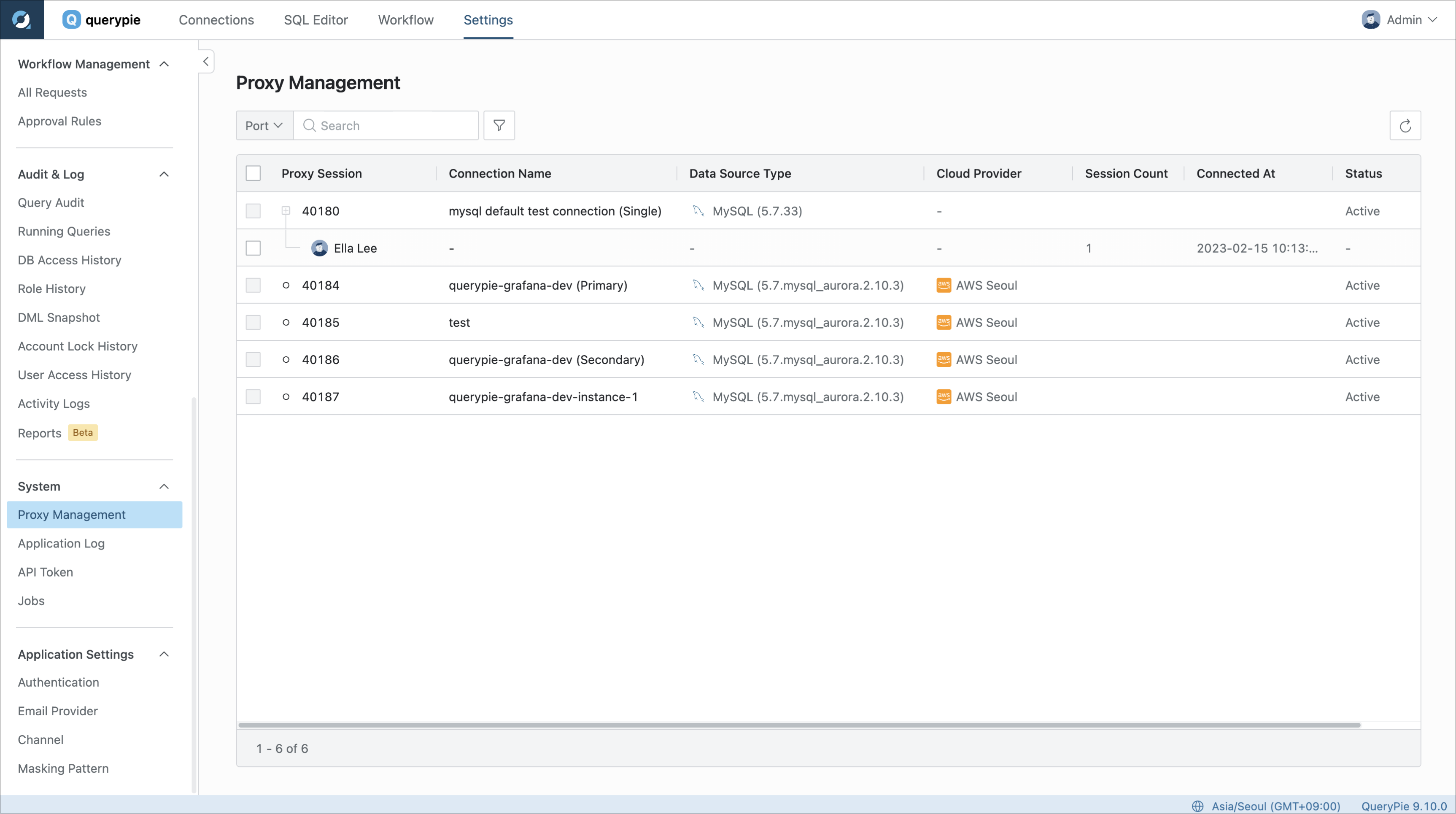Viewport: 1456px width, 814px height.
Task: Collapse the System section
Action: 164,486
